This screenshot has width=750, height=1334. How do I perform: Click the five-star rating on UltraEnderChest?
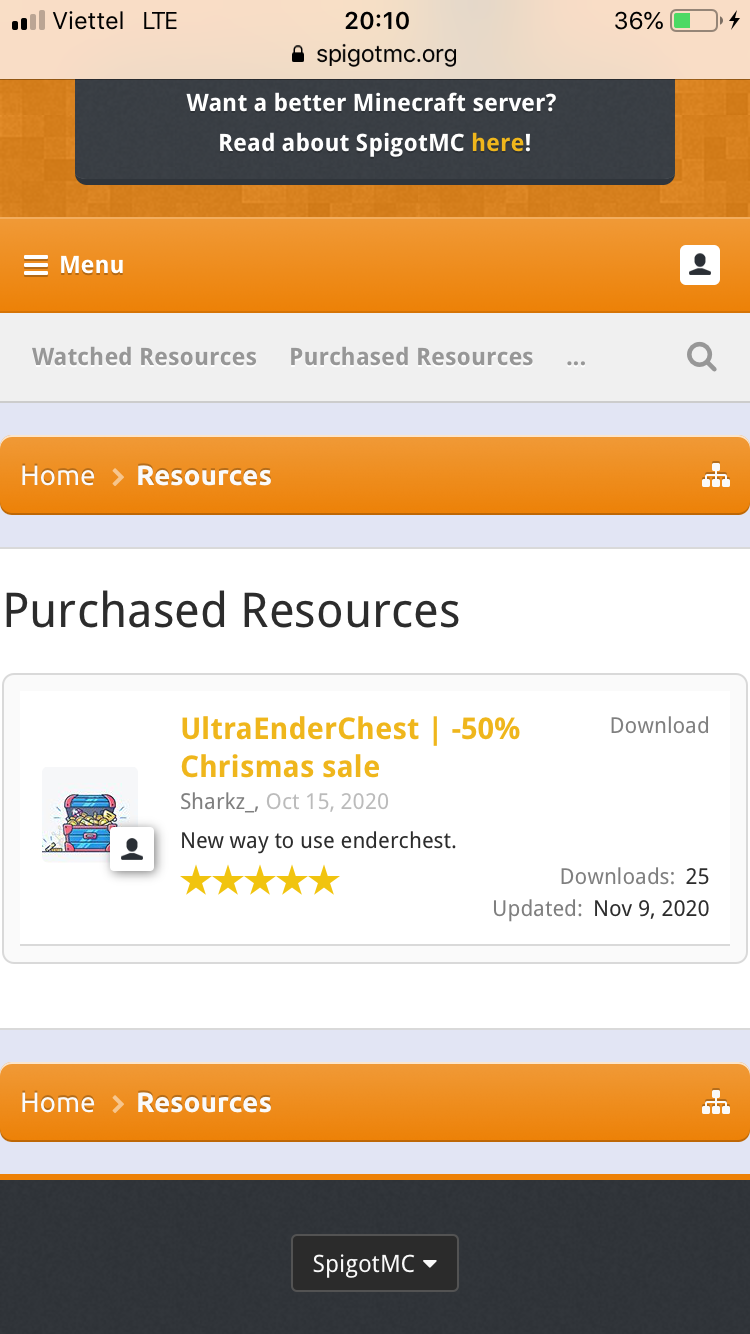(260, 881)
